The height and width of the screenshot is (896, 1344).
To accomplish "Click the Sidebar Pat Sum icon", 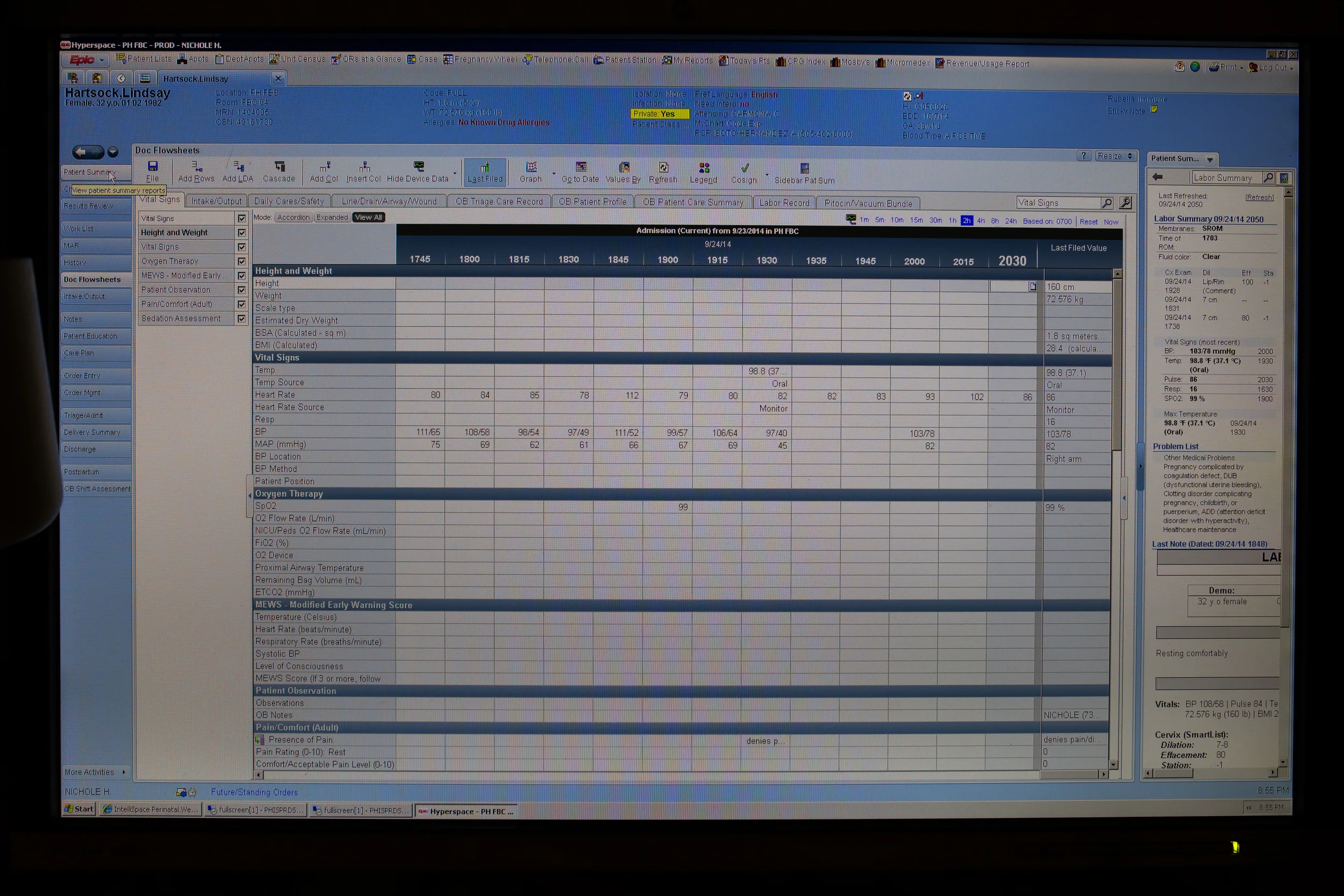I will (804, 169).
